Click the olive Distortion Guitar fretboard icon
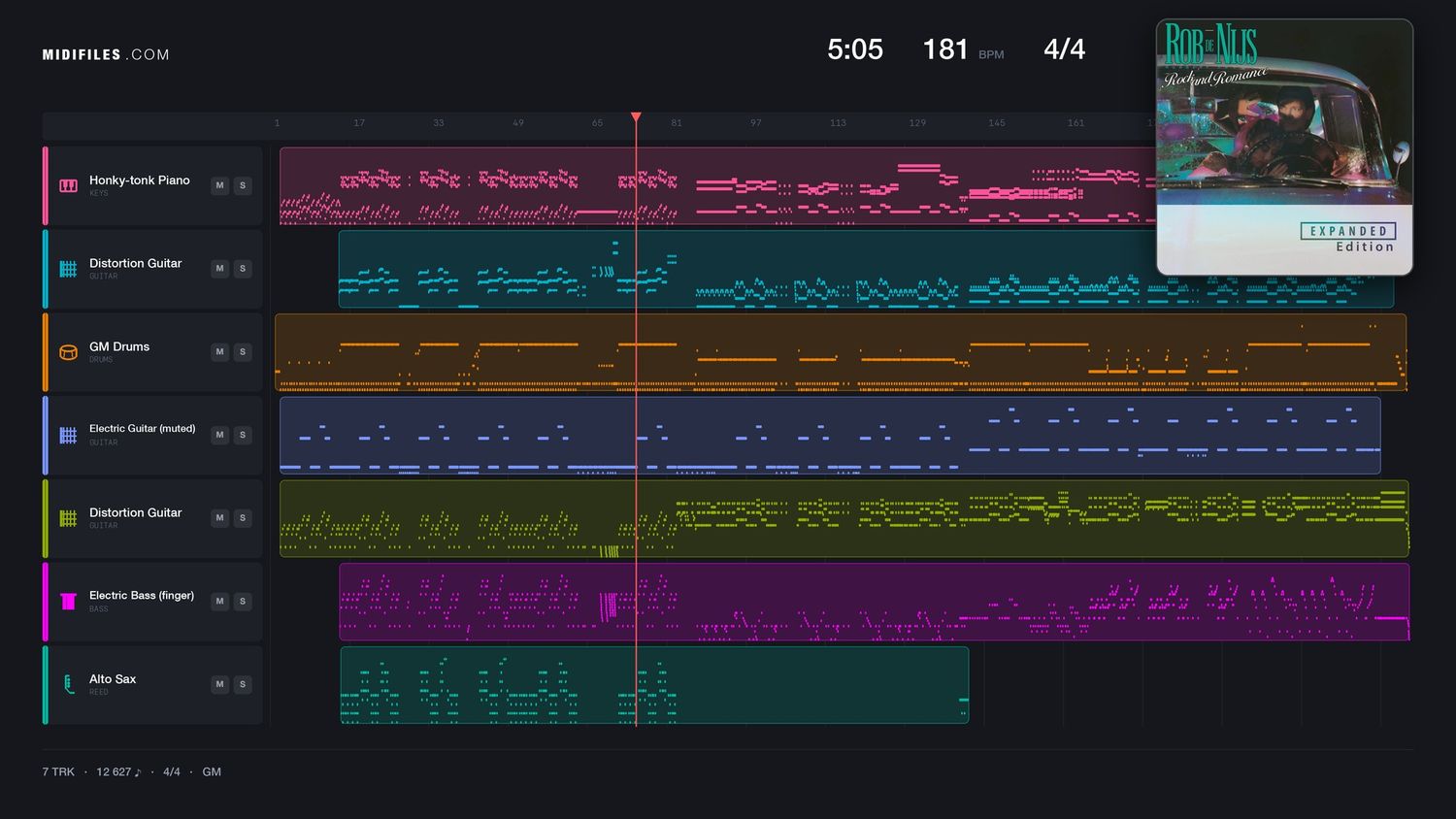 click(68, 518)
